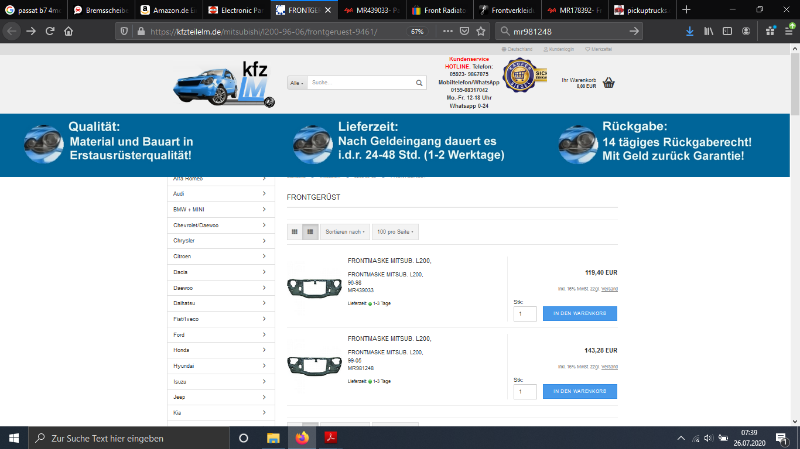Switch to pickuptrucks tab

pyautogui.click(x=642, y=10)
